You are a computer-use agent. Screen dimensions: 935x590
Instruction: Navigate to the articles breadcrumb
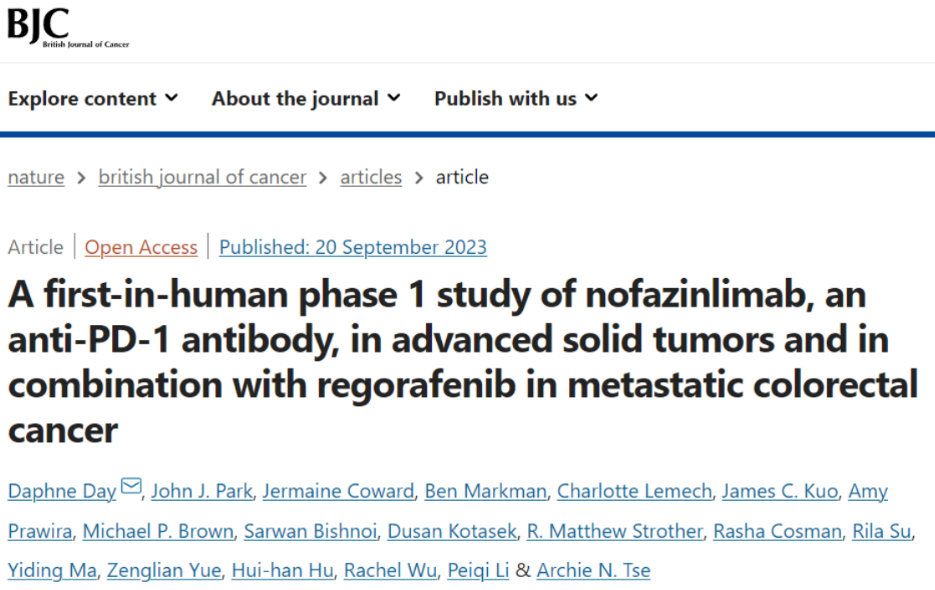click(371, 177)
